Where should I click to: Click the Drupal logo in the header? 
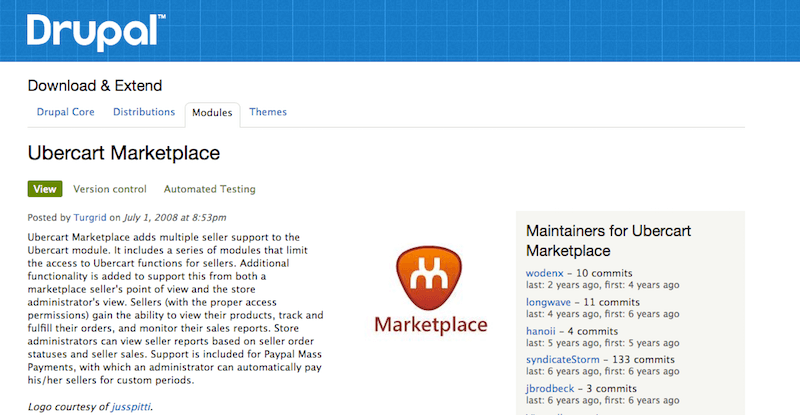(95, 32)
